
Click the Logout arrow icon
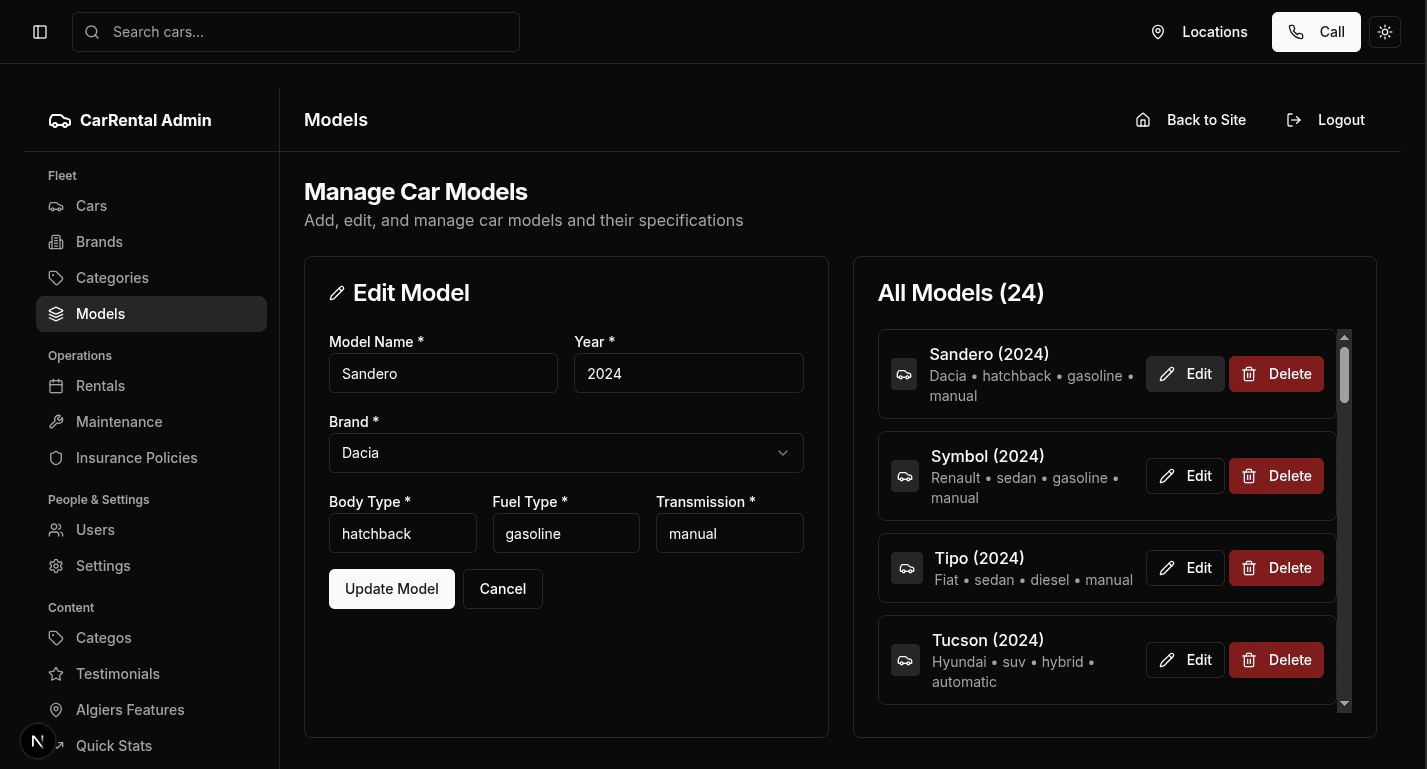pos(1294,120)
